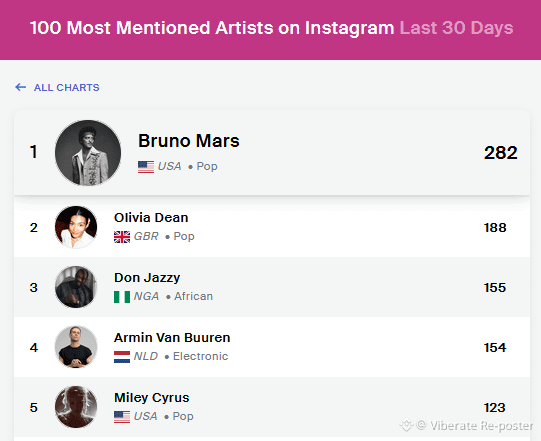Viewport: 541px width, 441px height.
Task: Click Bruno Mars profile photo
Action: pyautogui.click(x=88, y=153)
